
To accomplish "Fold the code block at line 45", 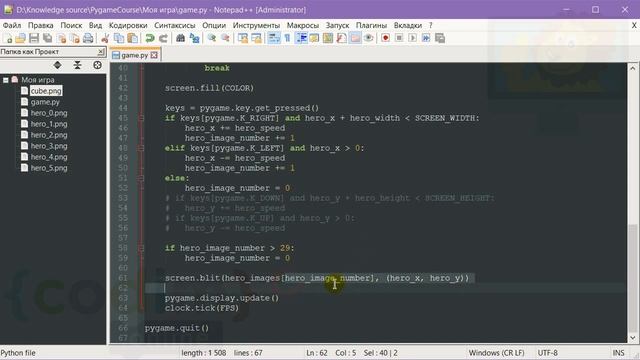I will pos(141,118).
